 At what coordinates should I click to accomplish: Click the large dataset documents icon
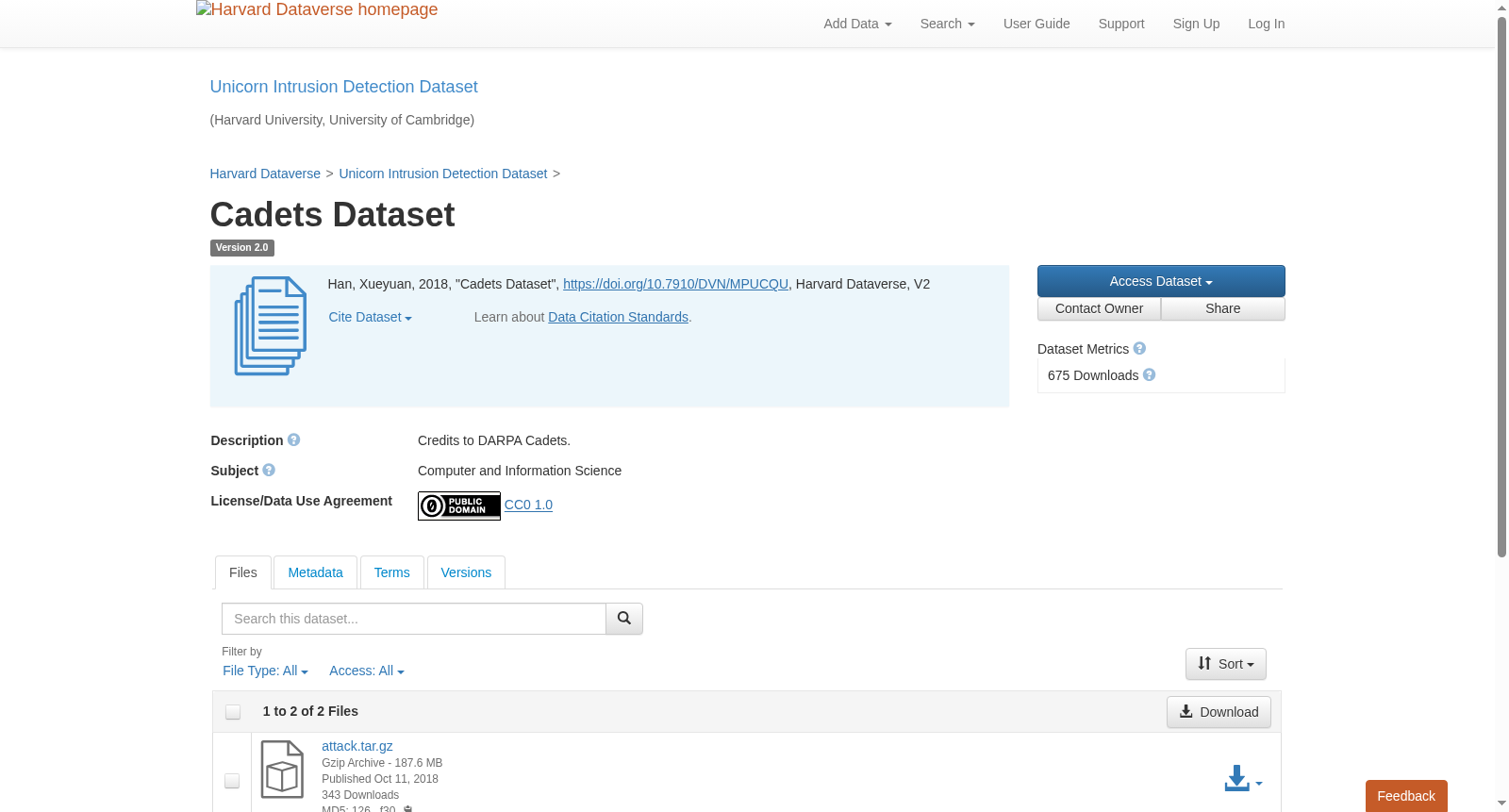(271, 326)
